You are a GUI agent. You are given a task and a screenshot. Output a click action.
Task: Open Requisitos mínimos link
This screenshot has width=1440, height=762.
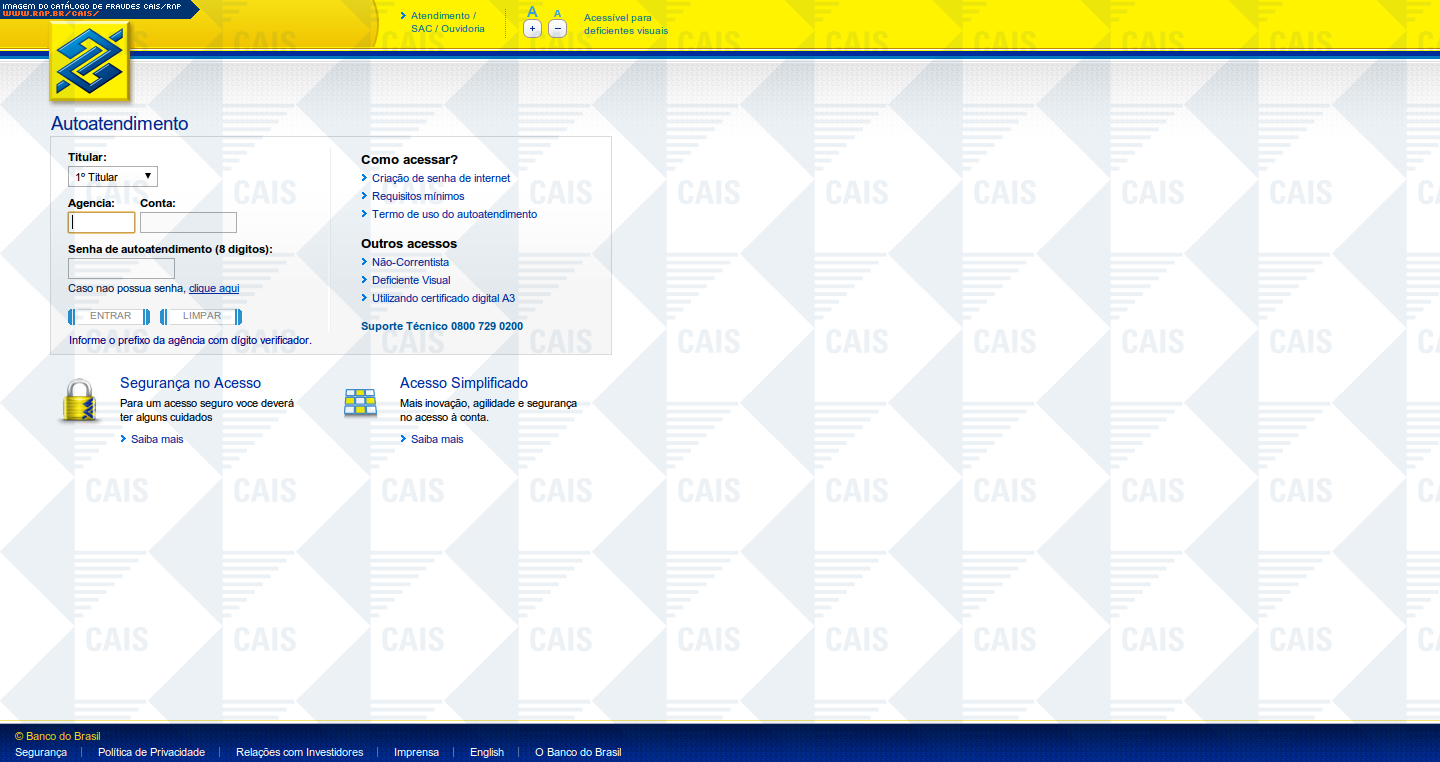pos(418,196)
